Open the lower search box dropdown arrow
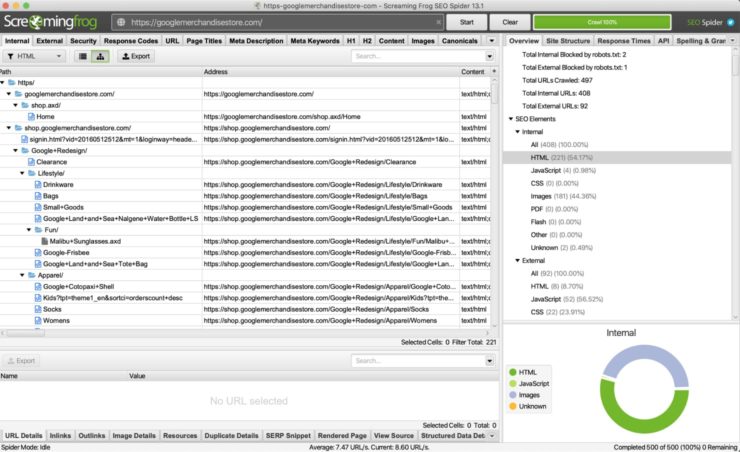Viewport: 740px width, 452px height. coord(489,361)
